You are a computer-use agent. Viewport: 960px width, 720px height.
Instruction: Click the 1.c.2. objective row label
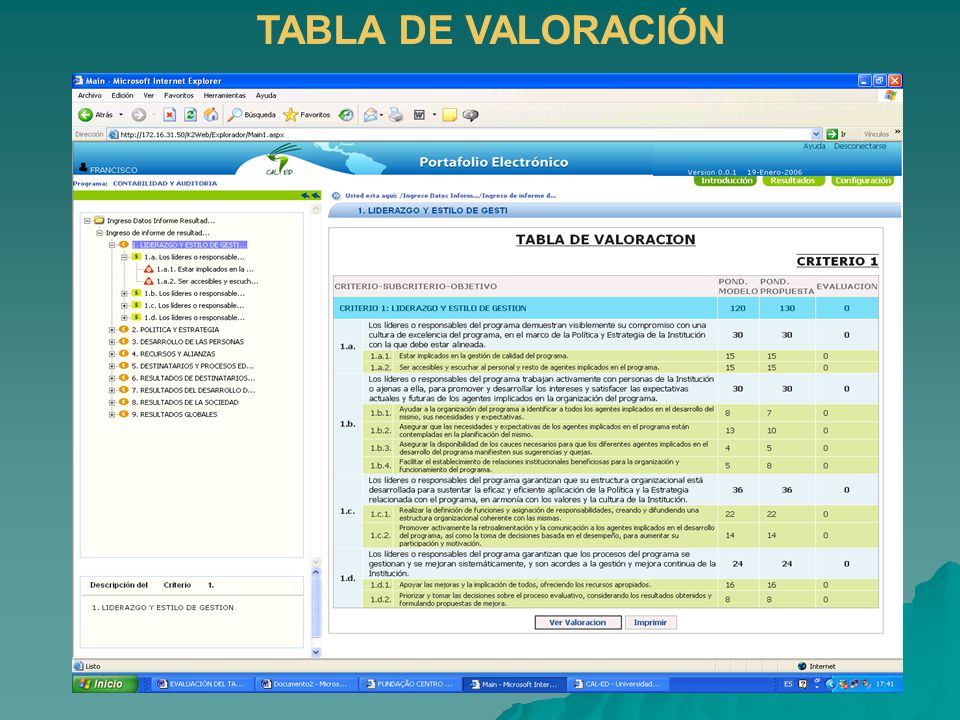coord(380,535)
